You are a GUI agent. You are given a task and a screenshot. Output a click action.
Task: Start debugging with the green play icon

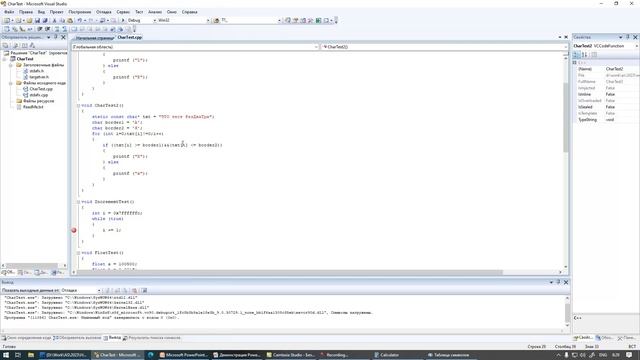click(x=123, y=20)
